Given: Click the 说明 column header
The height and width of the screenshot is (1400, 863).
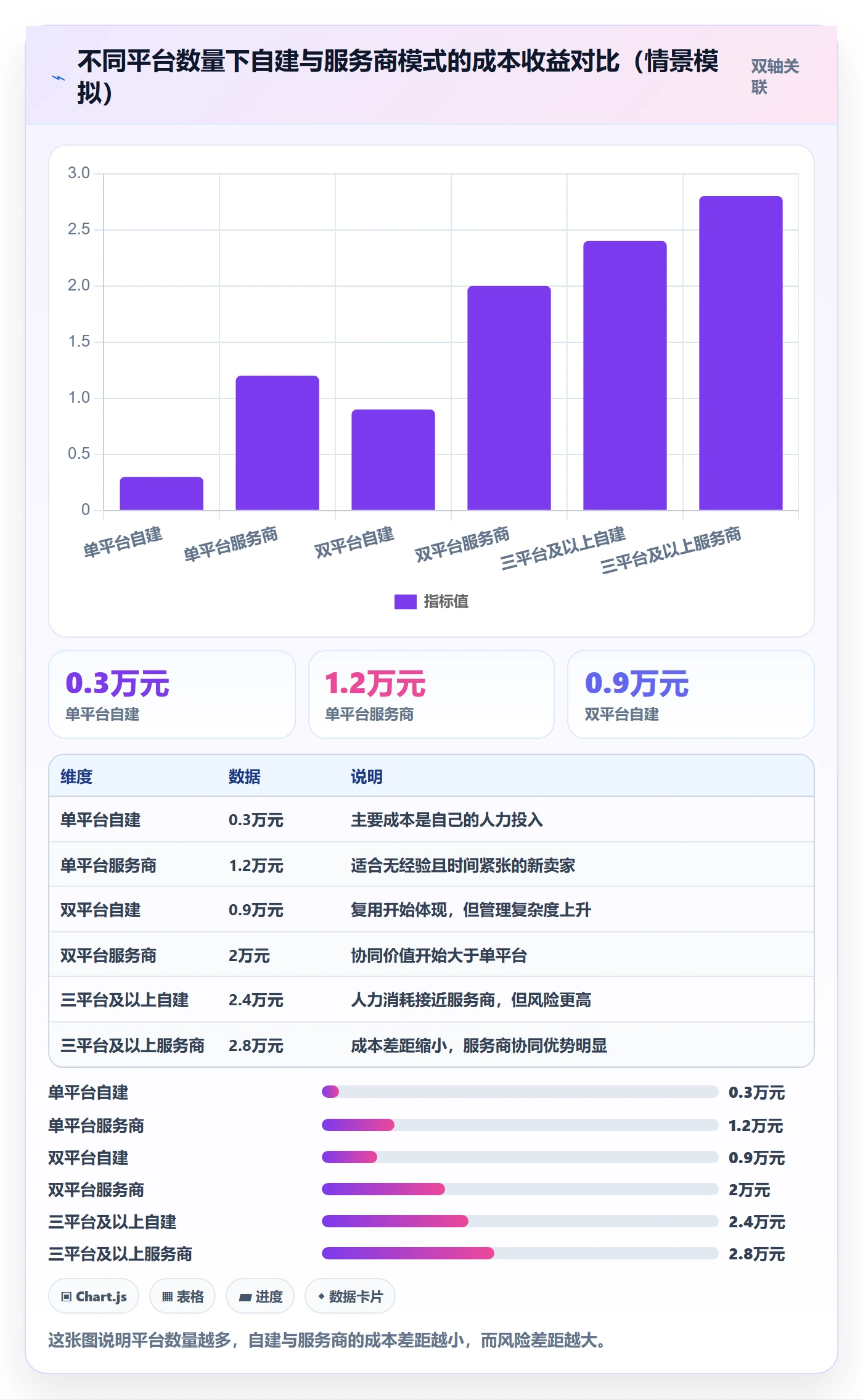Looking at the screenshot, I should [367, 776].
